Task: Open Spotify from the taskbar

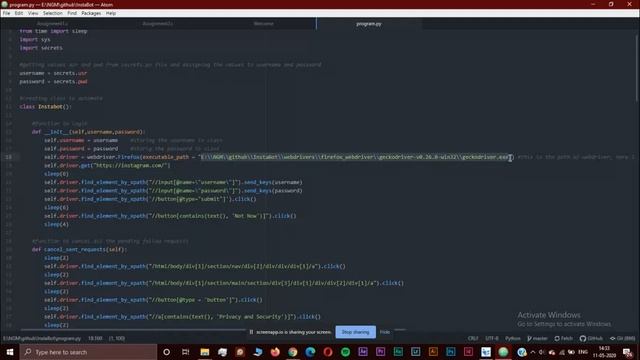Action: 345,352
